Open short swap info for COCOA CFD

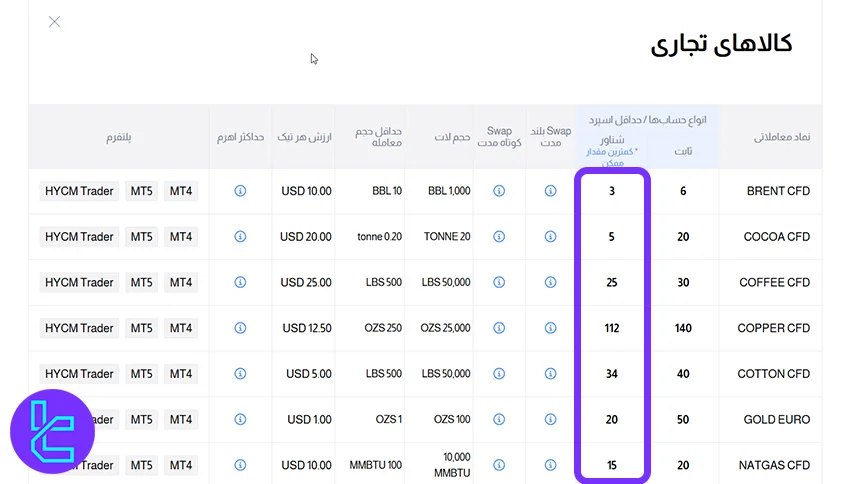coord(499,237)
